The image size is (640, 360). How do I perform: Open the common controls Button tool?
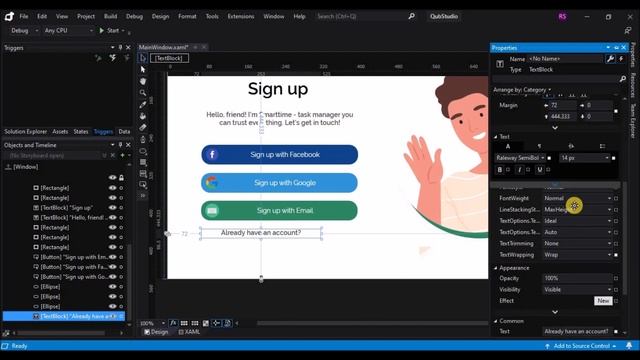[142, 184]
